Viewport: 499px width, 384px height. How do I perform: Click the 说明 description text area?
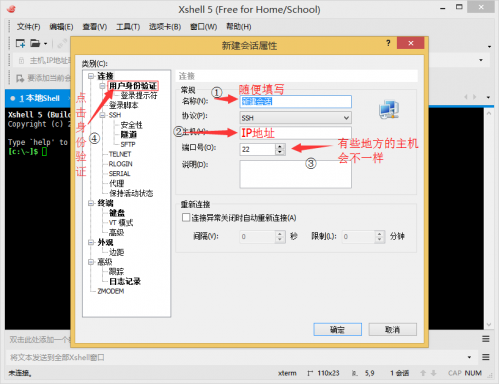click(295, 174)
